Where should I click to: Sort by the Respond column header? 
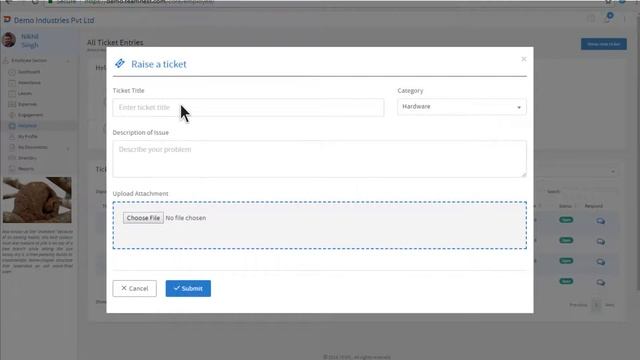point(593,206)
